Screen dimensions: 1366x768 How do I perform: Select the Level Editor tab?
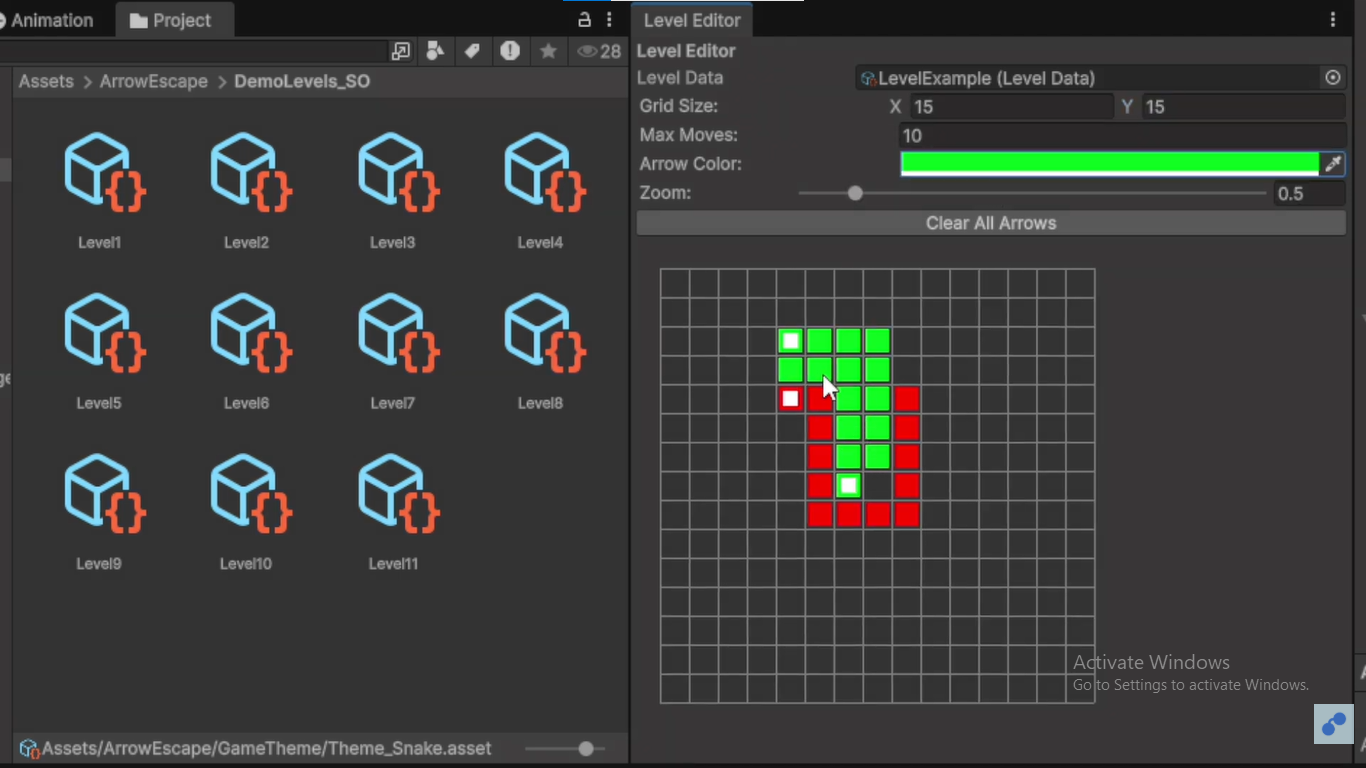[x=691, y=19]
